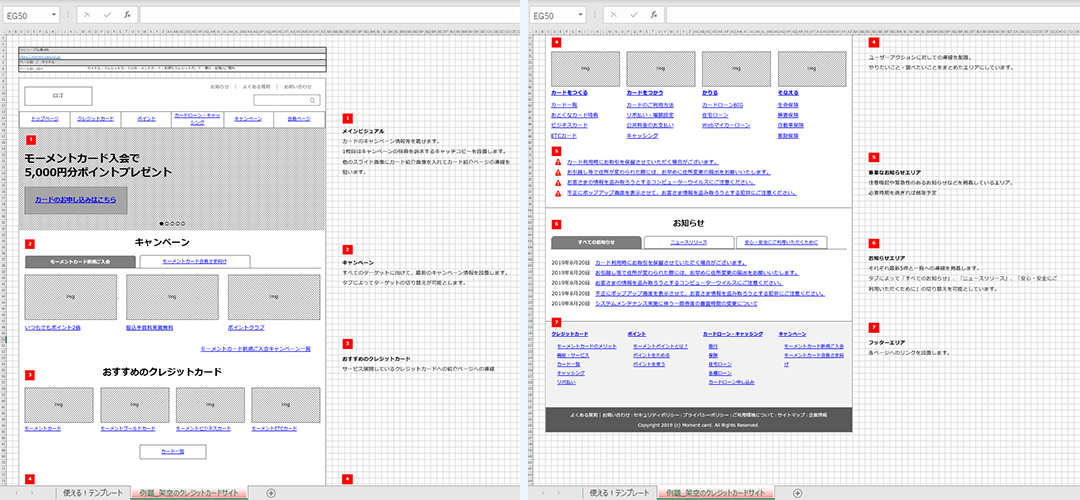Open the クレジットカード navigation link in the wireframe
The width and height of the screenshot is (1080, 500).
pos(95,119)
